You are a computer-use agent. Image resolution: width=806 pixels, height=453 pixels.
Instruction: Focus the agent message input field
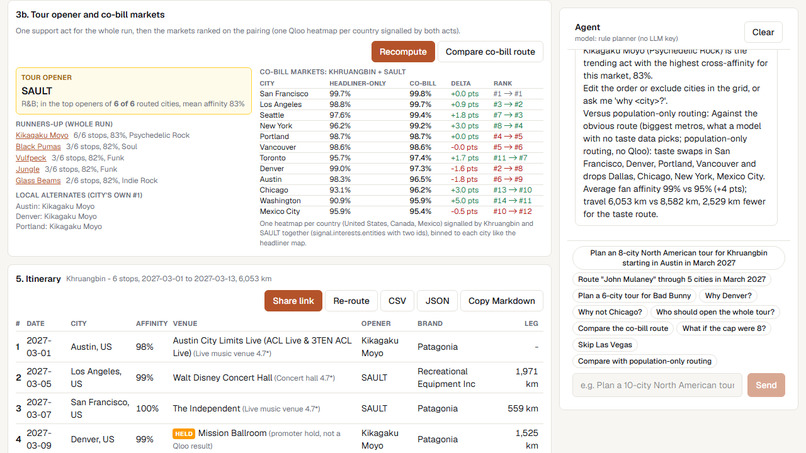[x=657, y=385]
